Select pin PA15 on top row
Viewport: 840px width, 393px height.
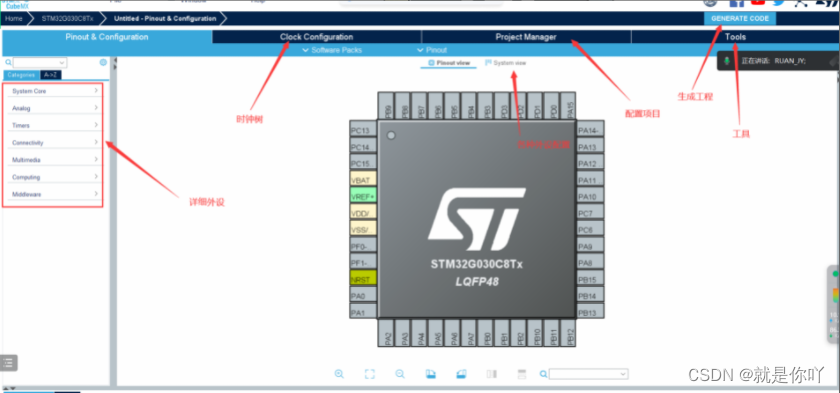click(569, 106)
